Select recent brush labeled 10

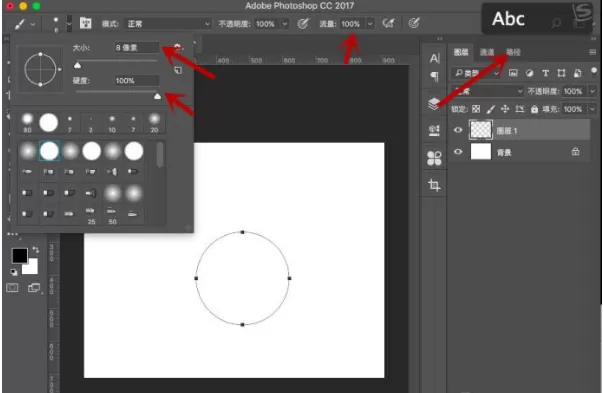(x=112, y=123)
